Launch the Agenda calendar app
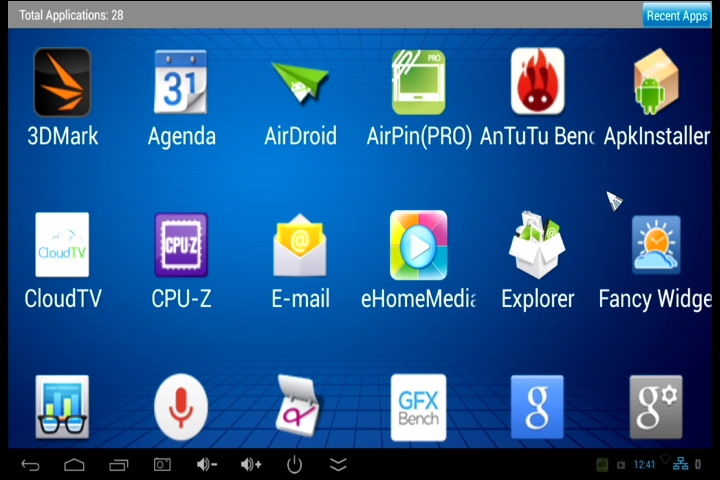 coord(181,82)
